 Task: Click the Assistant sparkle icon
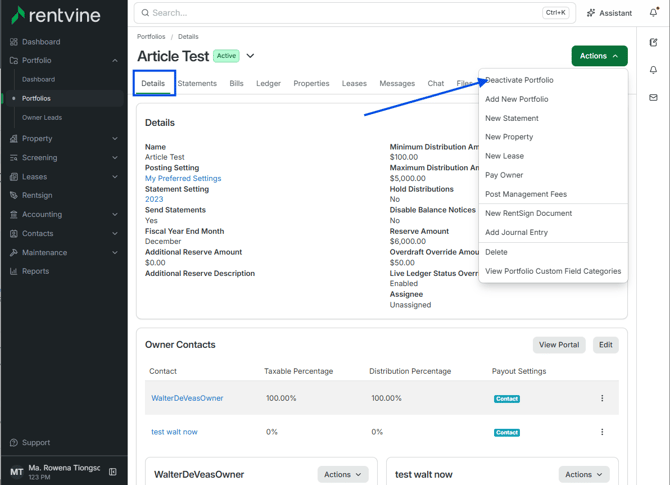pos(591,13)
